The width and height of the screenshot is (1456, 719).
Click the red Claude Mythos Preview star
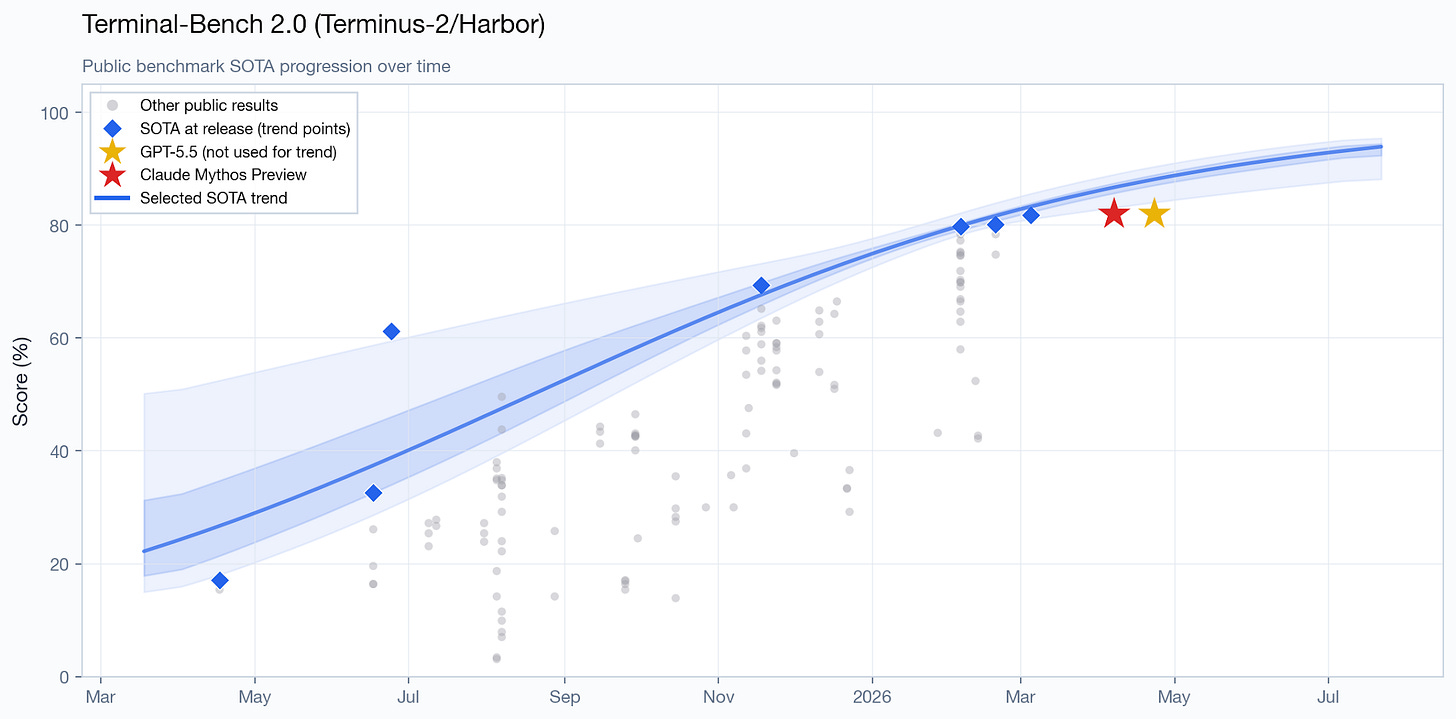click(1114, 213)
